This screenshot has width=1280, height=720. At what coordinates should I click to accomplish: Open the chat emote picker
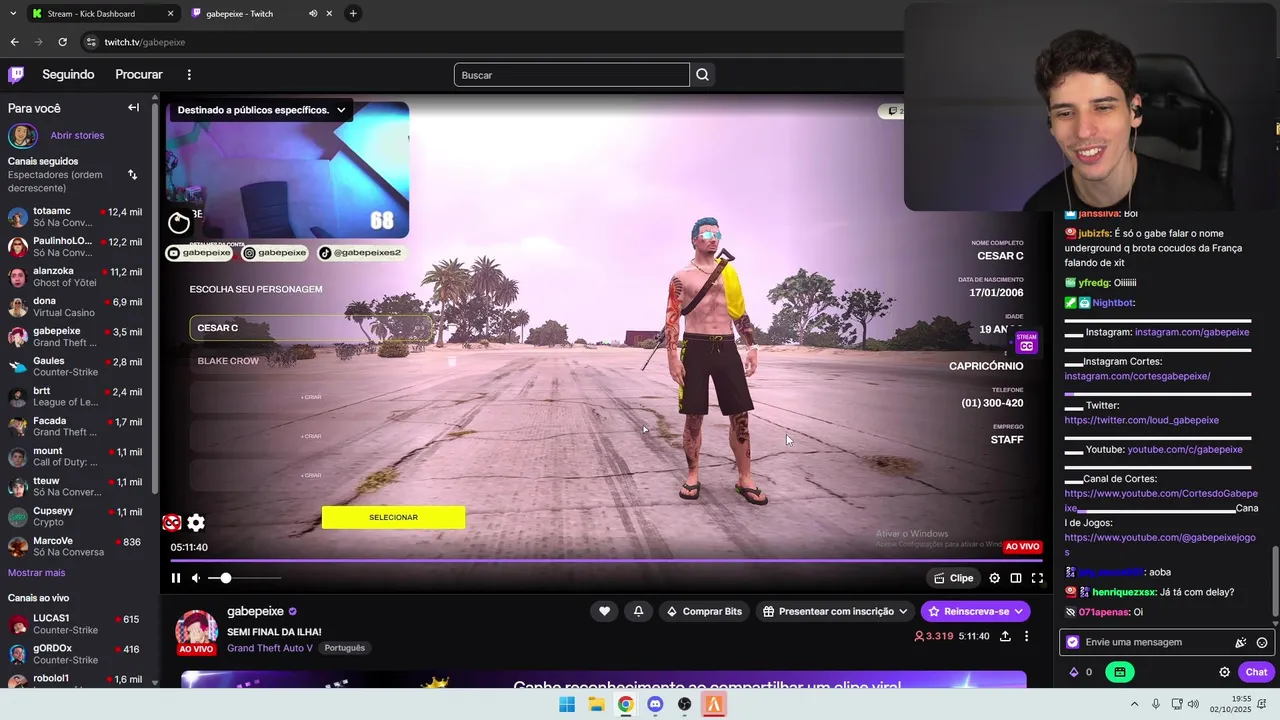click(x=1262, y=643)
